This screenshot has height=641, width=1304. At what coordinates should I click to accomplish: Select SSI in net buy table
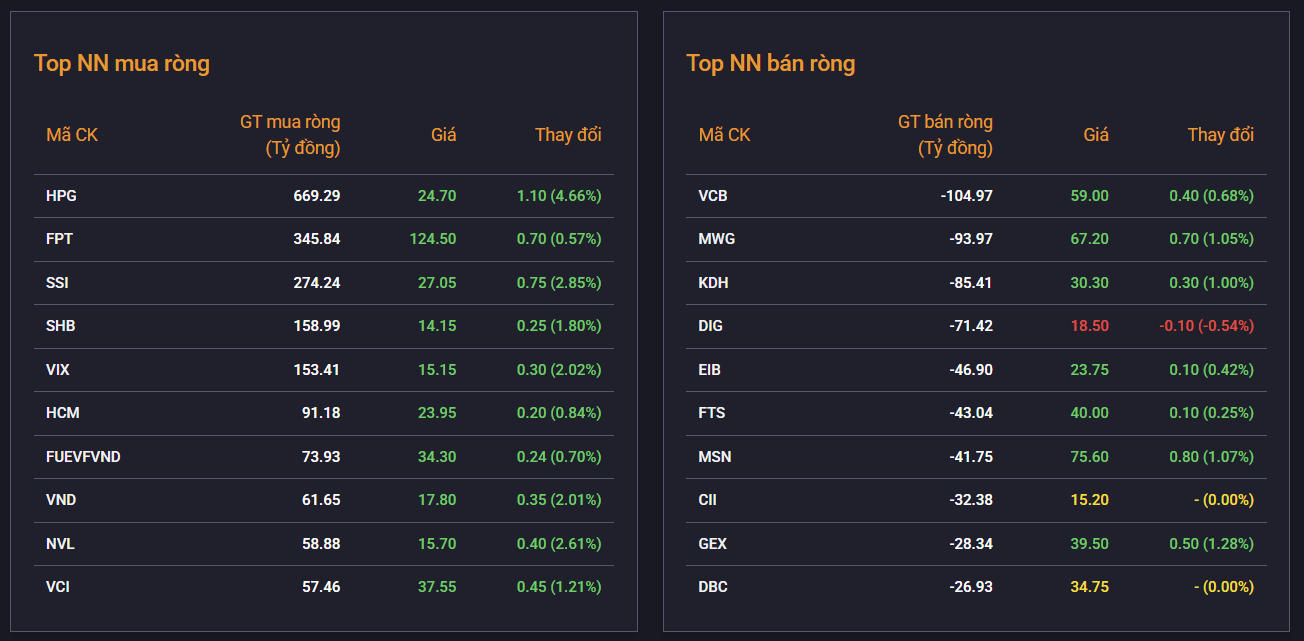point(57,283)
